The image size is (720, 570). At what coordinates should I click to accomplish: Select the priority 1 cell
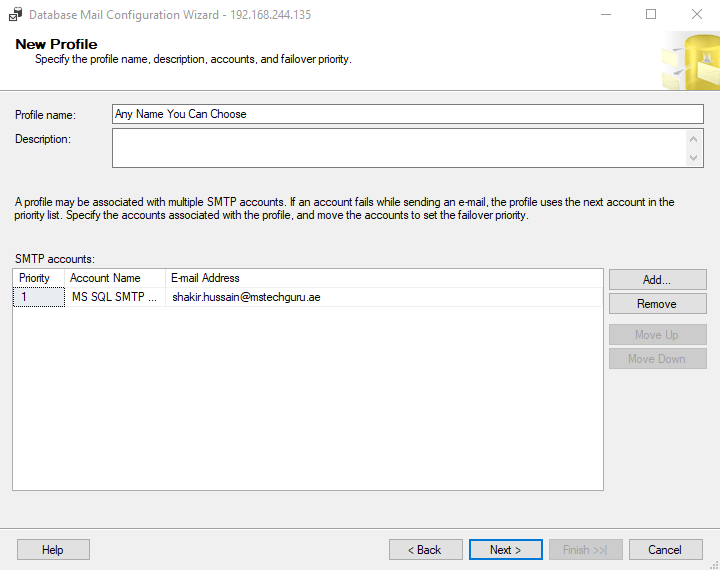click(39, 297)
